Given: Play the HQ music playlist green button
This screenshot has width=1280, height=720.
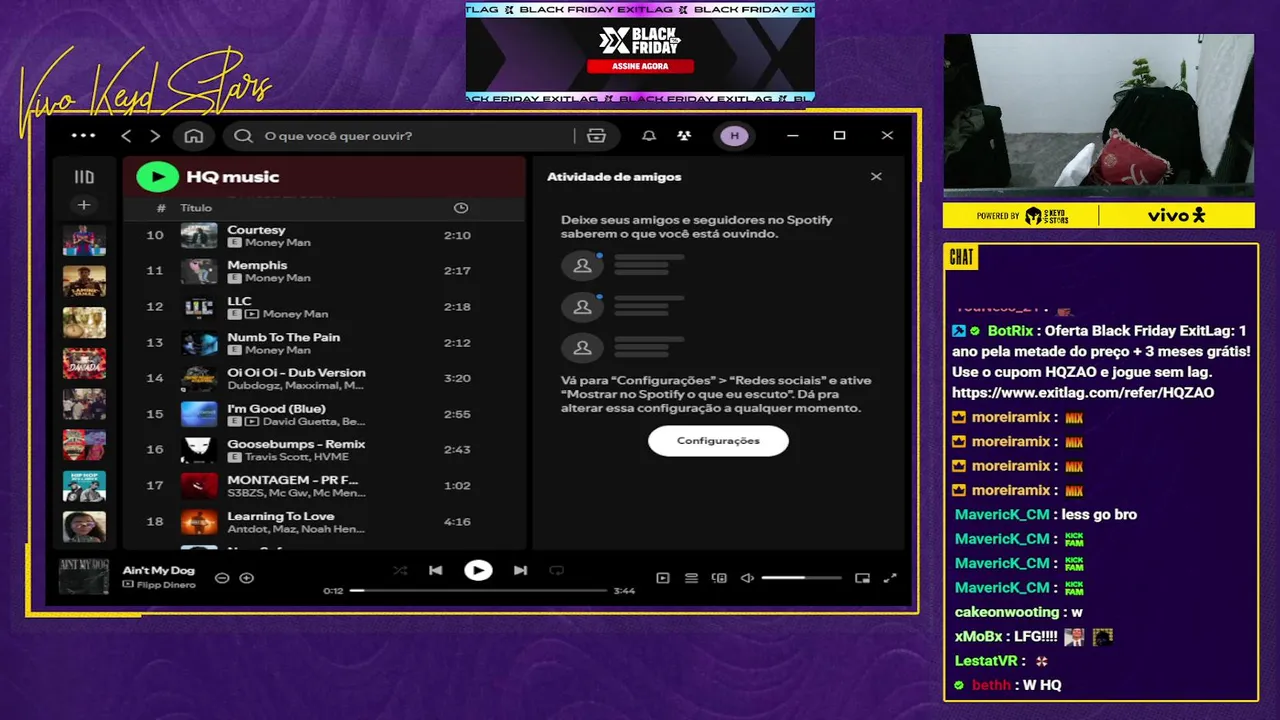Looking at the screenshot, I should (157, 177).
